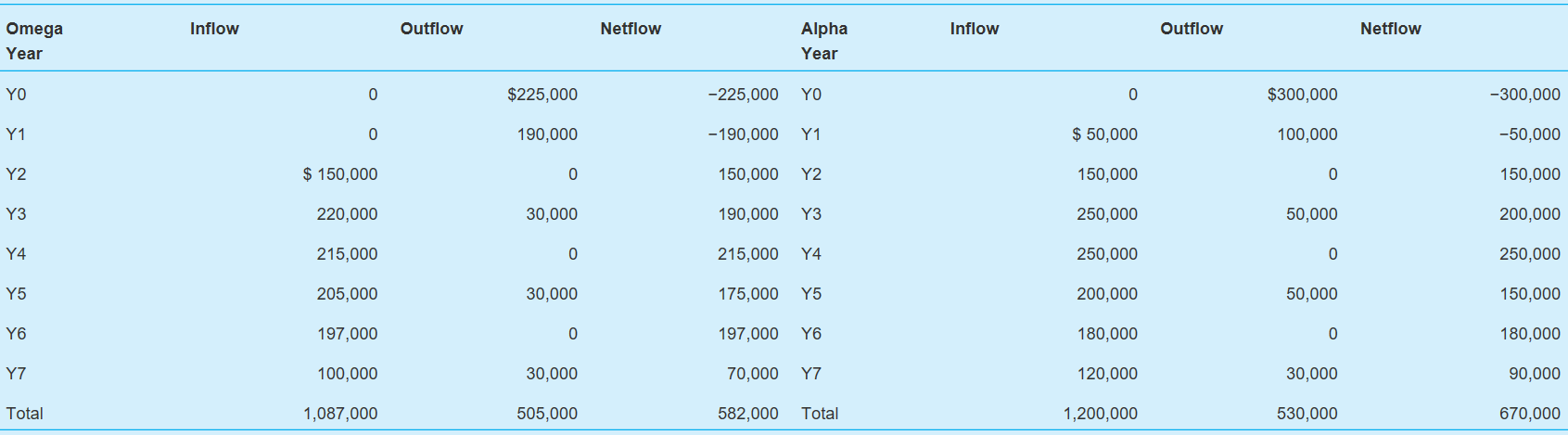The image size is (1568, 435).
Task: Click Alpha total outflow 530,000
Action: coord(1307,414)
